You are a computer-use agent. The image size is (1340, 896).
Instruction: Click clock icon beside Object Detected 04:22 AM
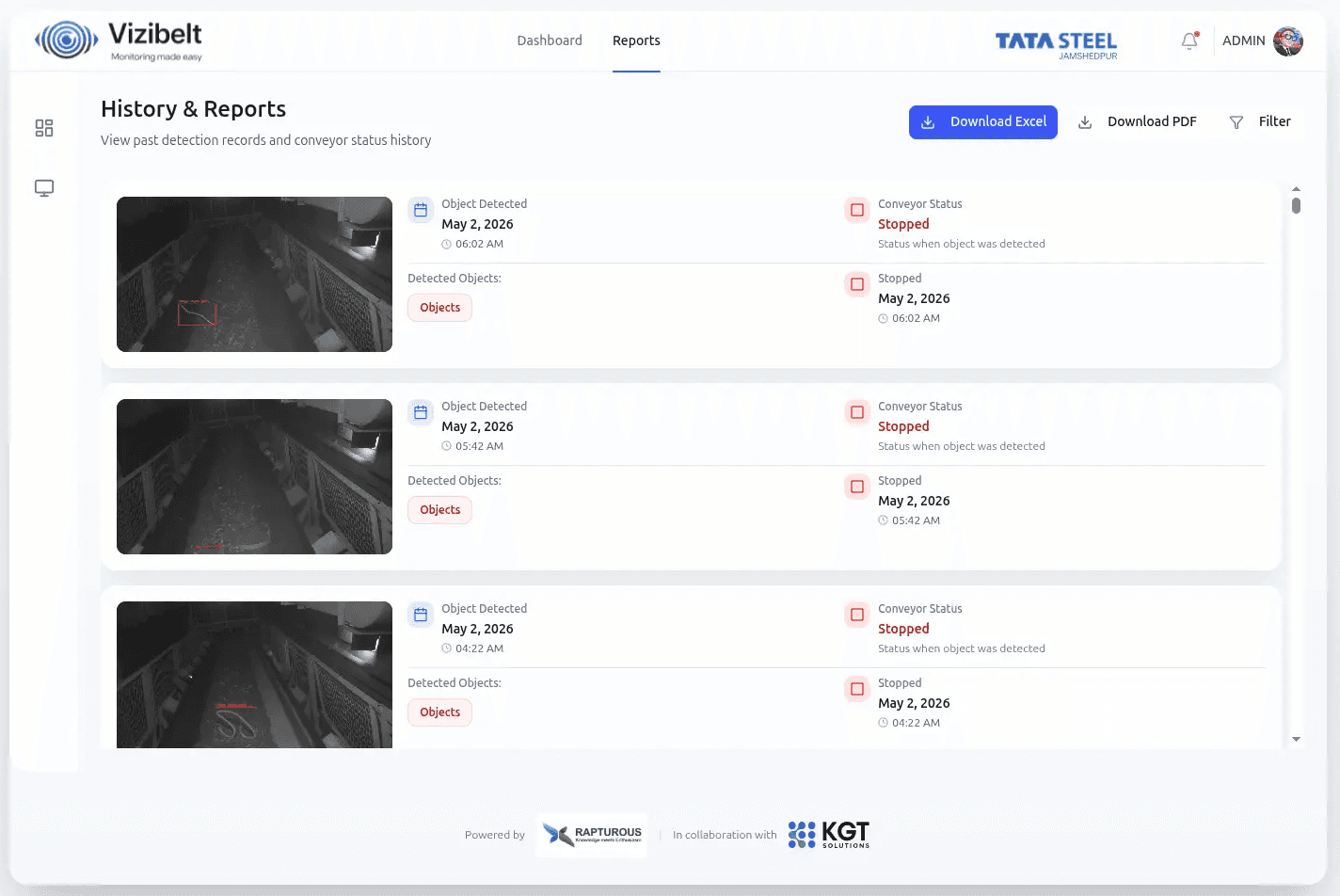pos(447,649)
